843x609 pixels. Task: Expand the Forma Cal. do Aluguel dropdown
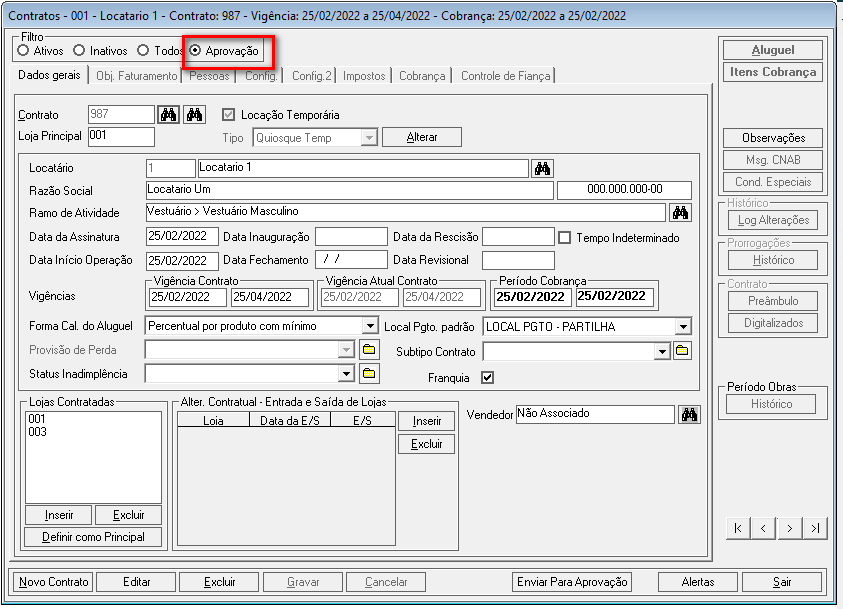370,326
